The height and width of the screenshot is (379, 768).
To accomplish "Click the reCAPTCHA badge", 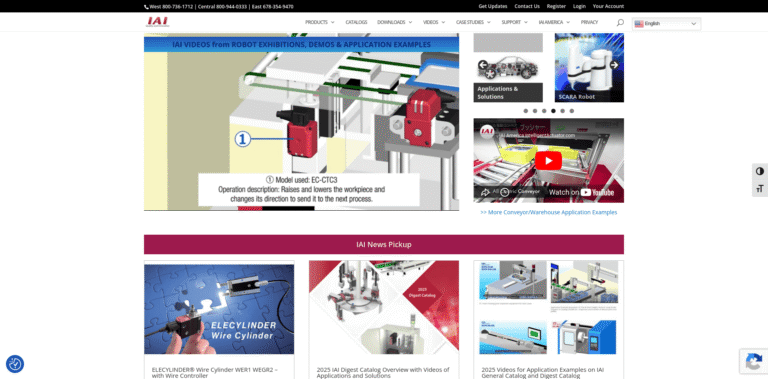I will [x=753, y=361].
